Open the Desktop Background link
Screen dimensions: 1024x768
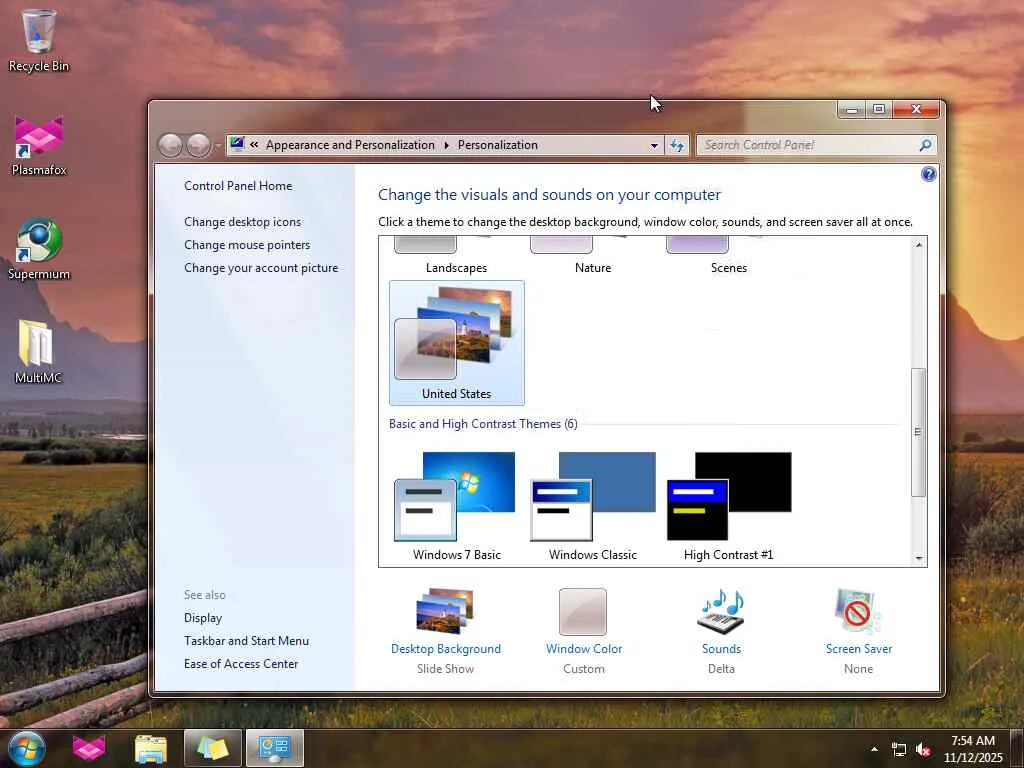[445, 648]
